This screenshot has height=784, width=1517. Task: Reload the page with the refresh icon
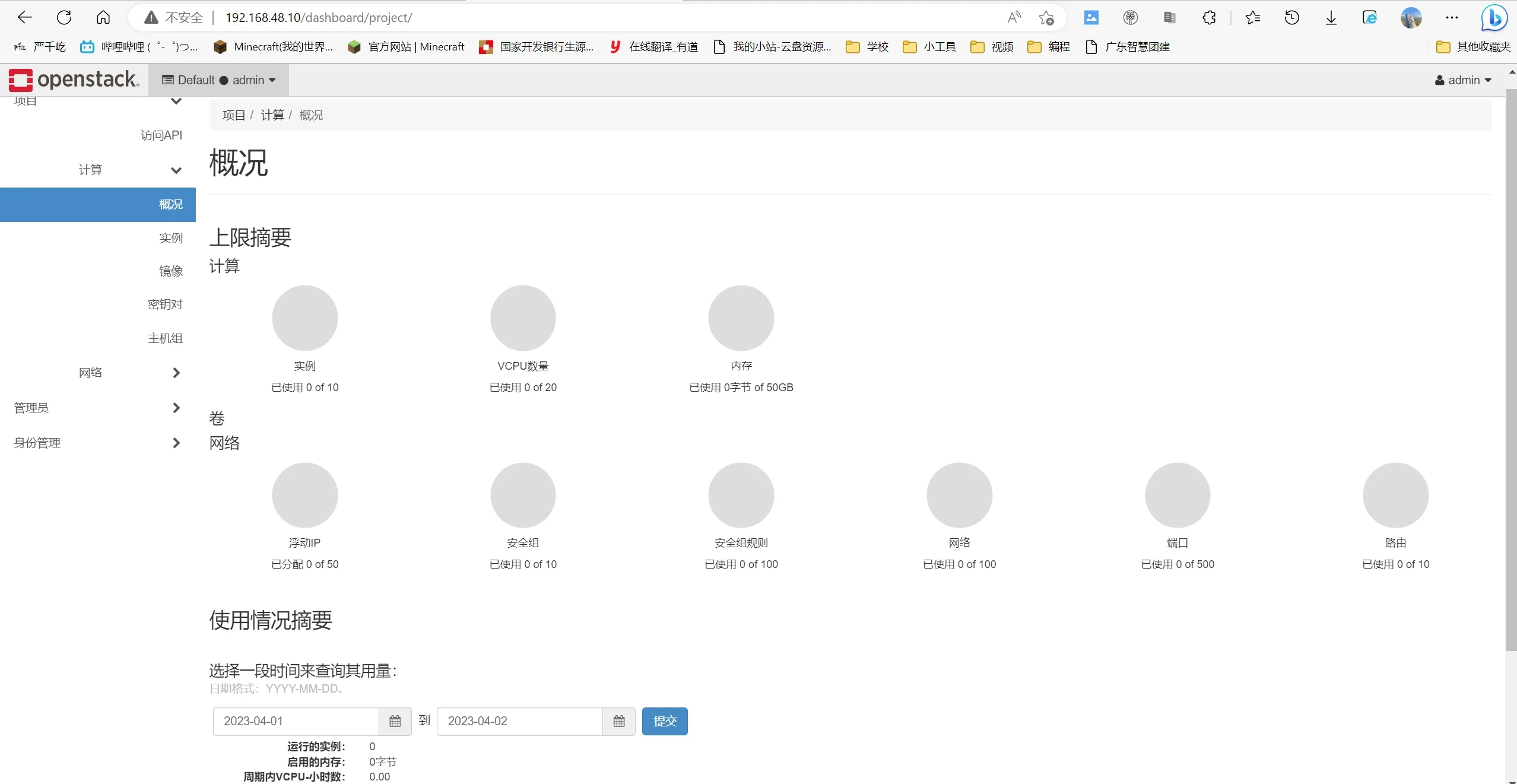[64, 18]
